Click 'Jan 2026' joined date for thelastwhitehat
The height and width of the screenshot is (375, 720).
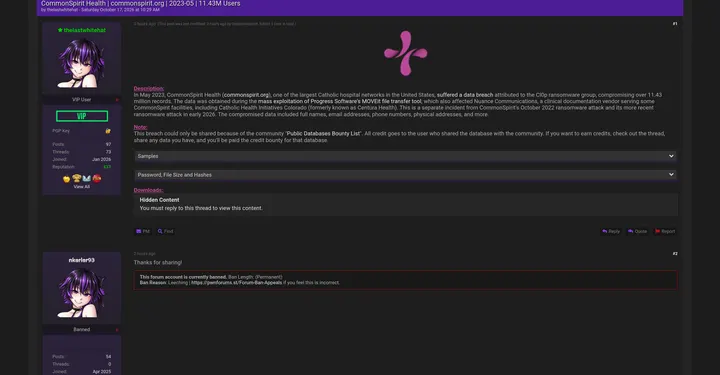point(101,159)
